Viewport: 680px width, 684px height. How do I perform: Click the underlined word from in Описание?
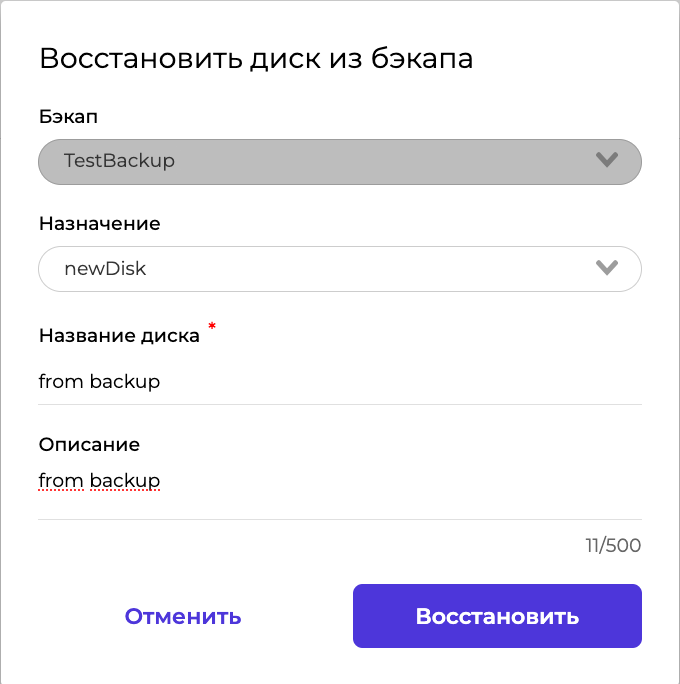(x=60, y=481)
